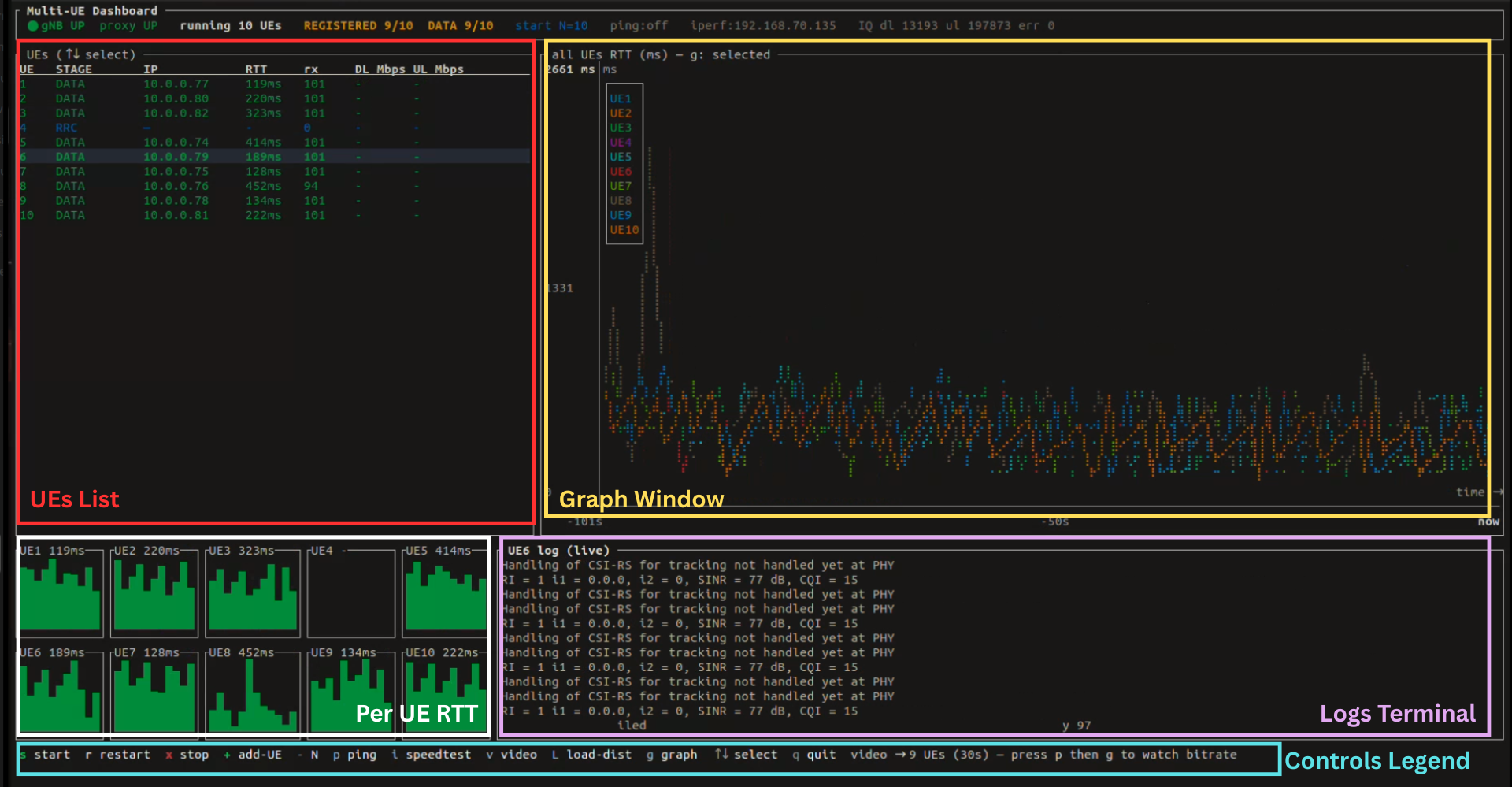Select UE 9 row with IP 10.0.0.78

(275, 201)
